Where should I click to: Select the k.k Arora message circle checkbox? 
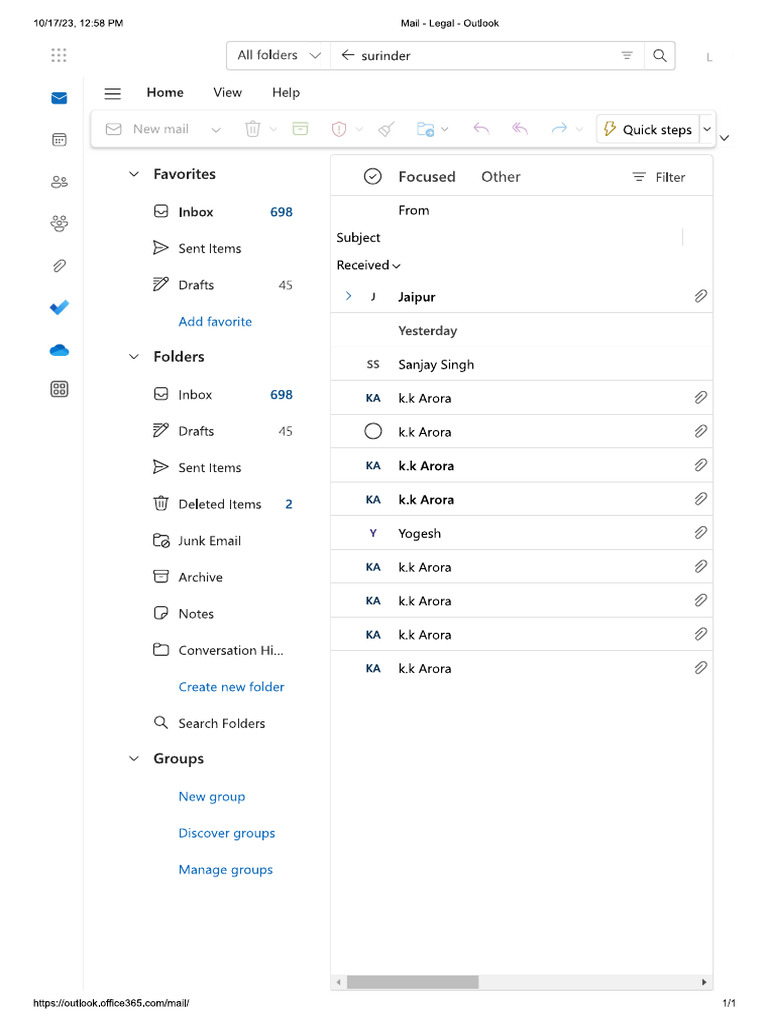coord(373,432)
